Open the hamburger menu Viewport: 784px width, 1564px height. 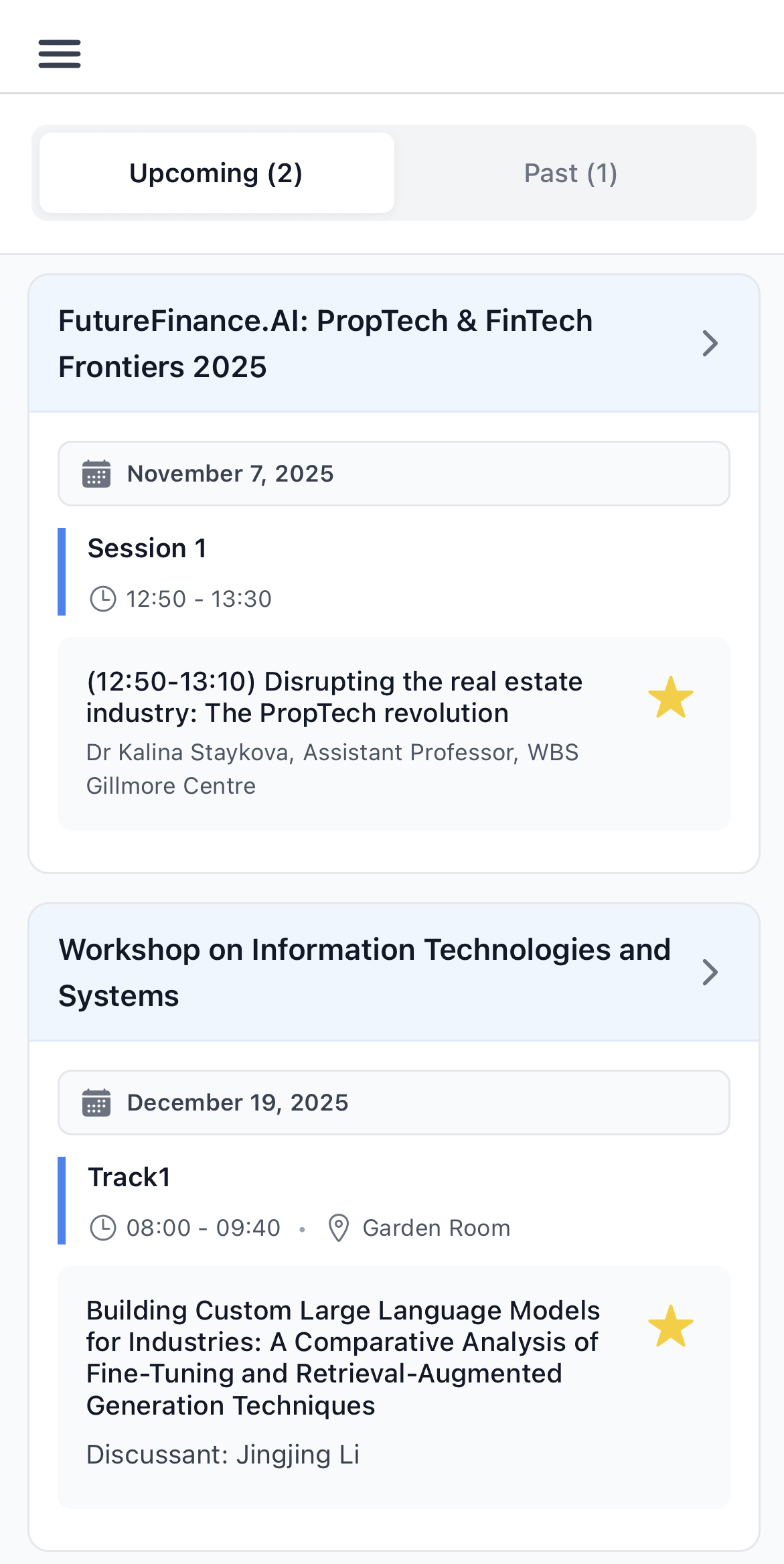click(x=60, y=54)
